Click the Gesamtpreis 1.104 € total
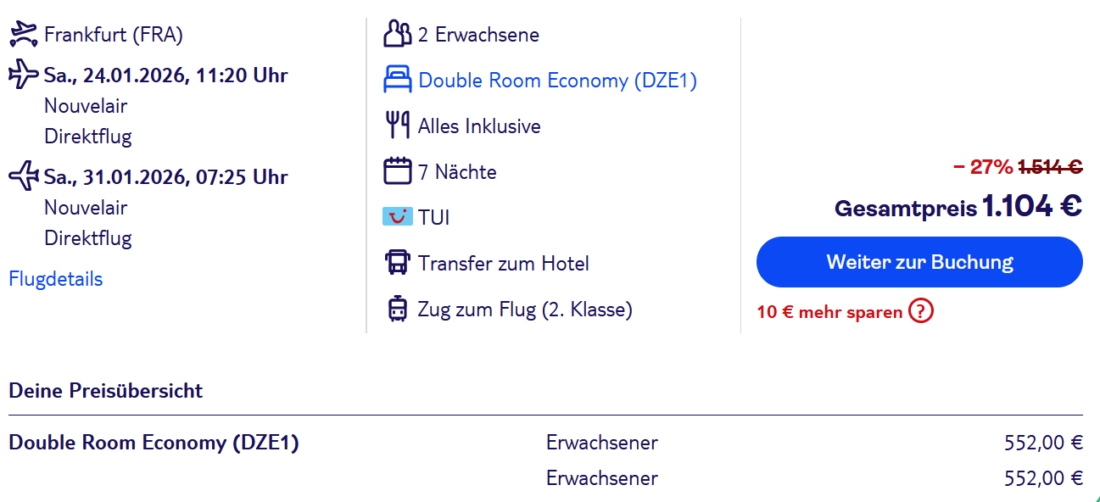The image size is (1100, 502). tap(958, 207)
